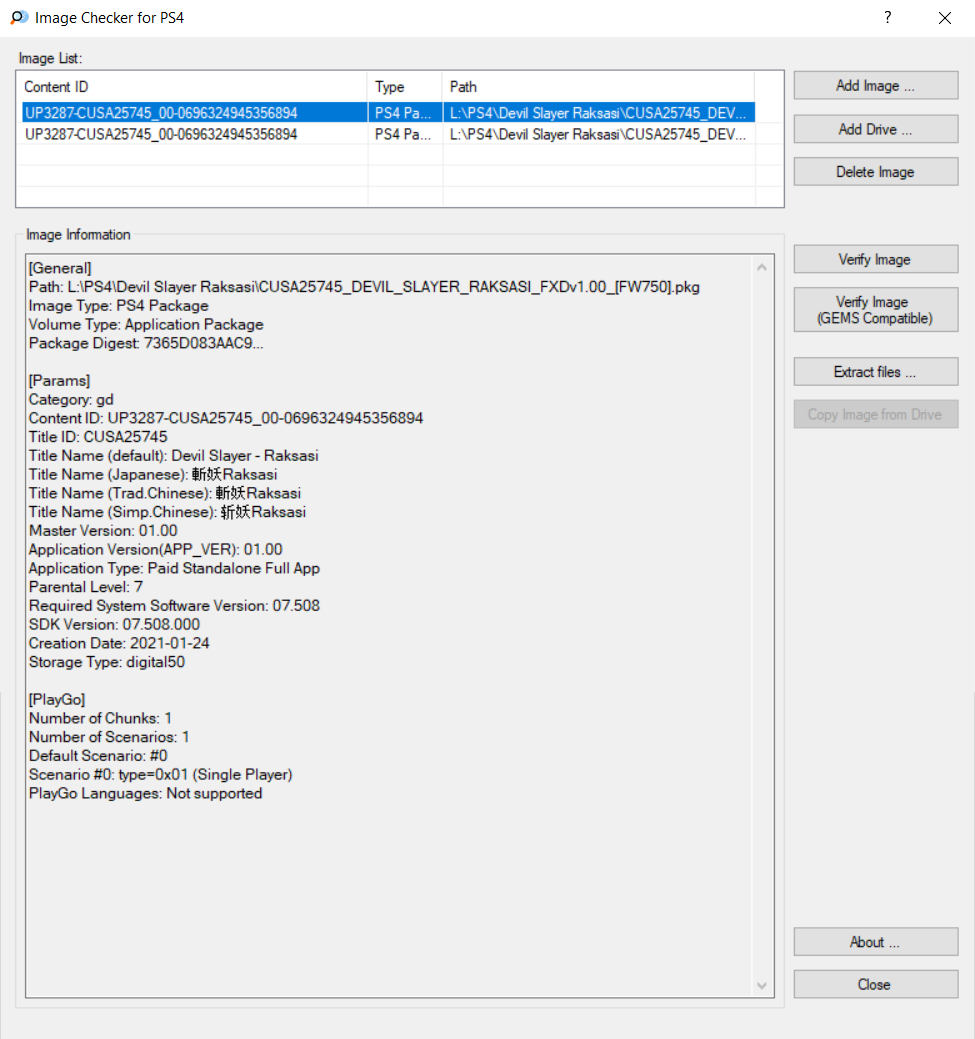Click Required System Software Version line
Screen dimensions: 975x1039
(x=174, y=606)
